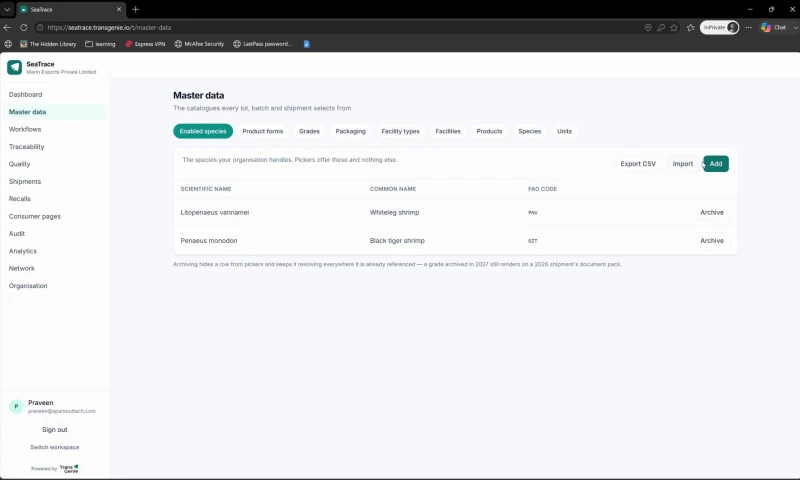Open browser settings three-dots menu
Viewport: 800px width, 480px height.
point(748,28)
